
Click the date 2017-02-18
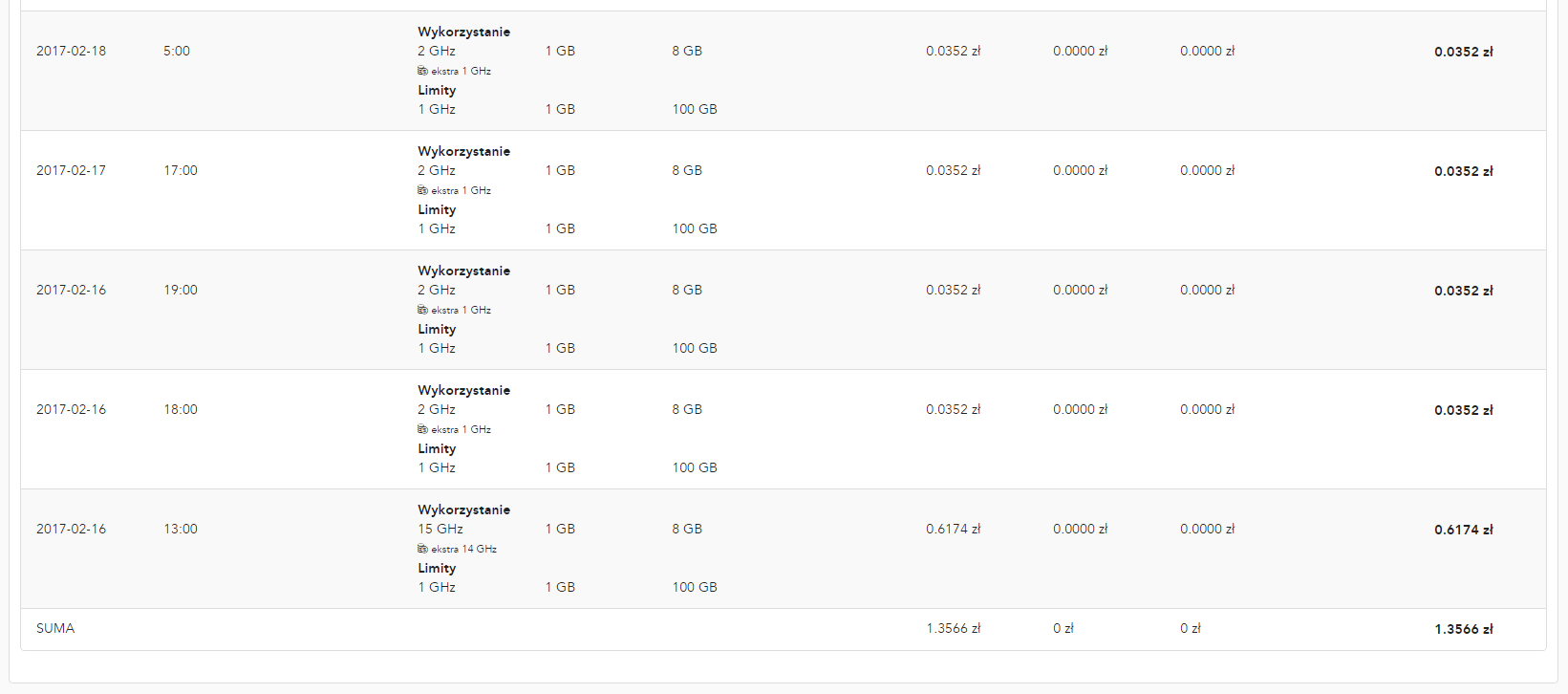pos(71,51)
